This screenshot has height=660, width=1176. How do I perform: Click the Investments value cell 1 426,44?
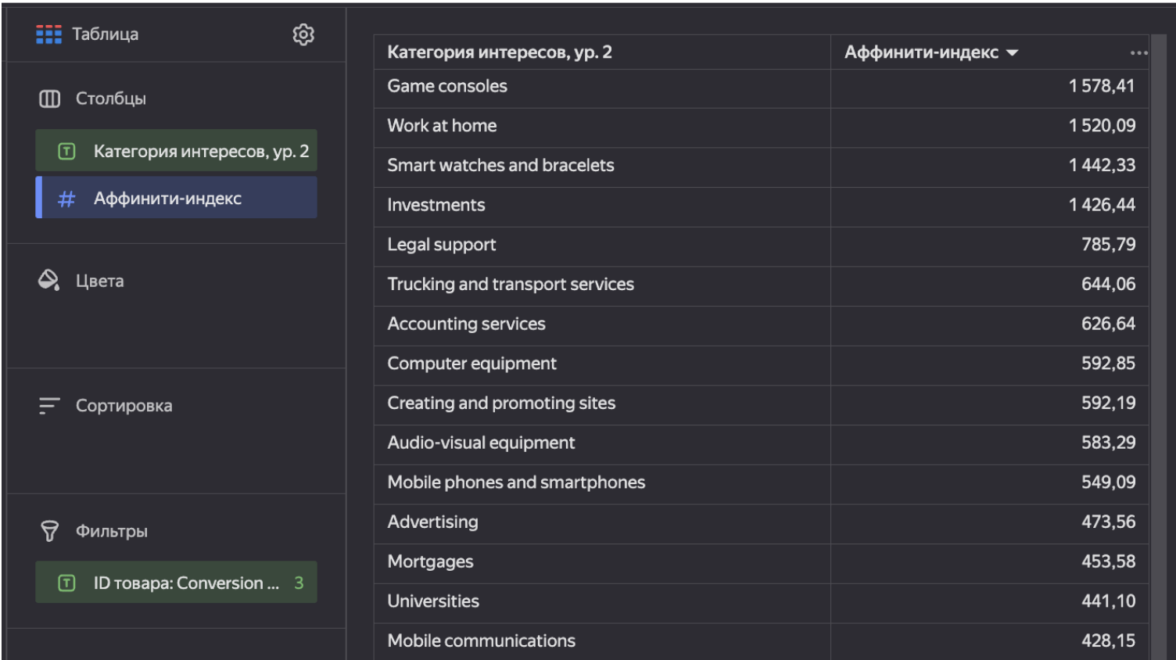coord(1101,205)
